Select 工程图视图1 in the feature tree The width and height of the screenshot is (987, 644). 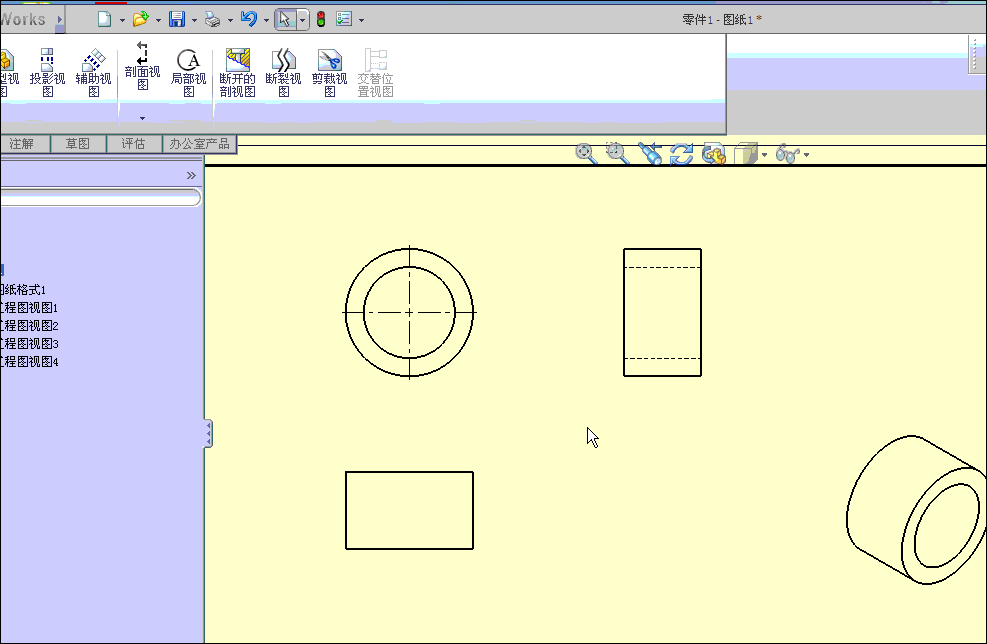pyautogui.click(x=29, y=308)
